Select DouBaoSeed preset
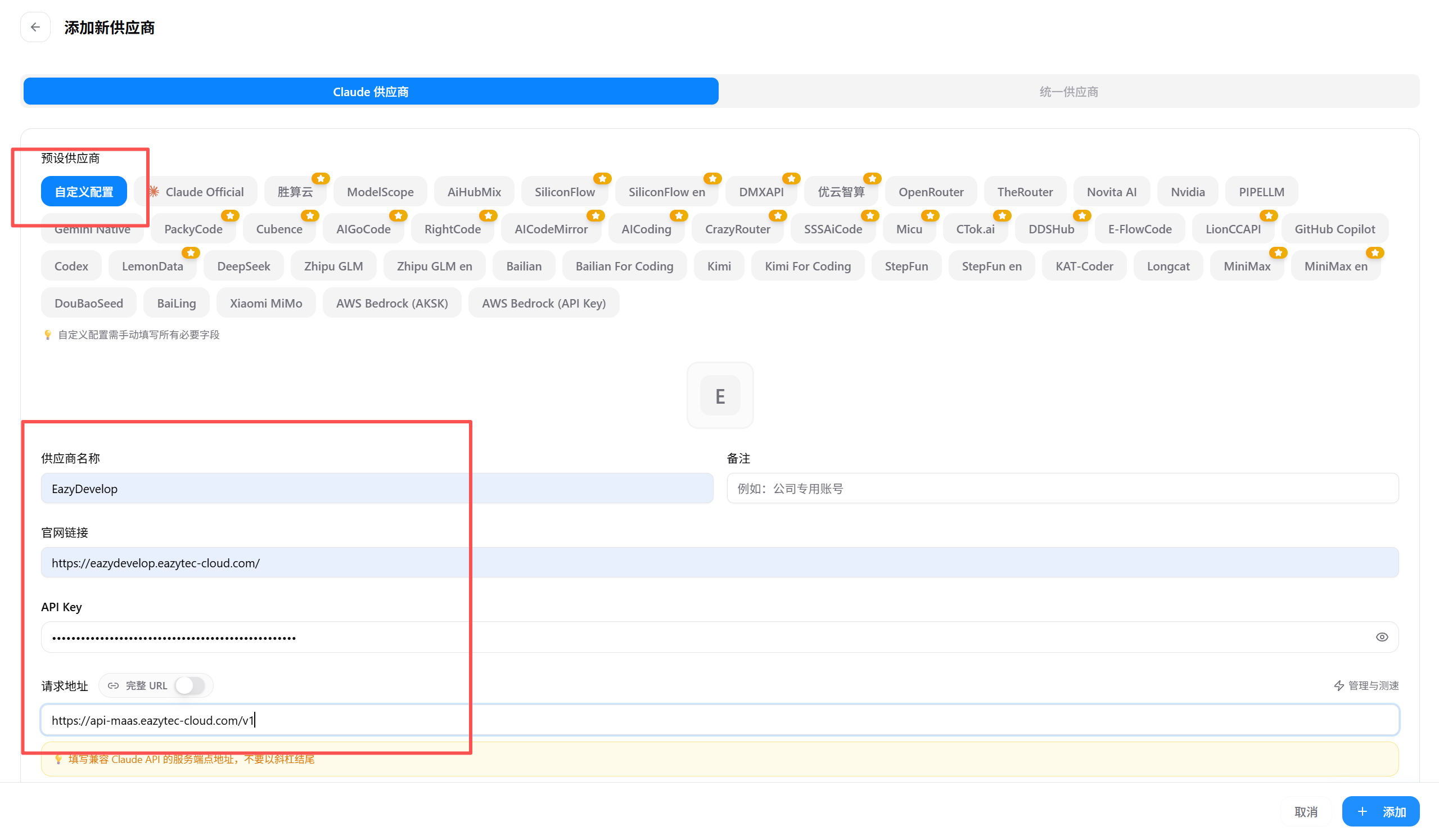Image resolution: width=1439 pixels, height=840 pixels. pyautogui.click(x=88, y=302)
